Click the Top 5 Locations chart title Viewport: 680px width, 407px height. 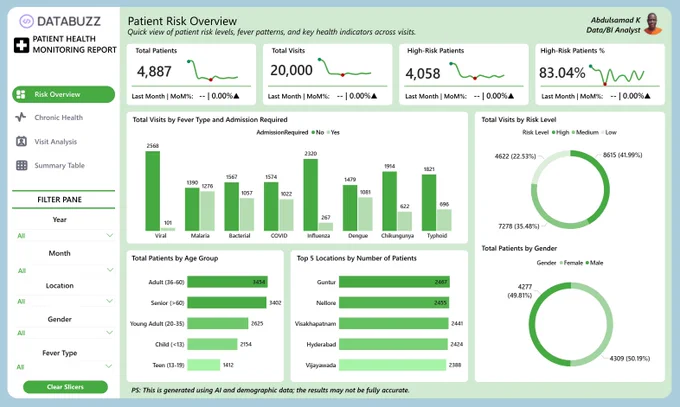point(356,258)
